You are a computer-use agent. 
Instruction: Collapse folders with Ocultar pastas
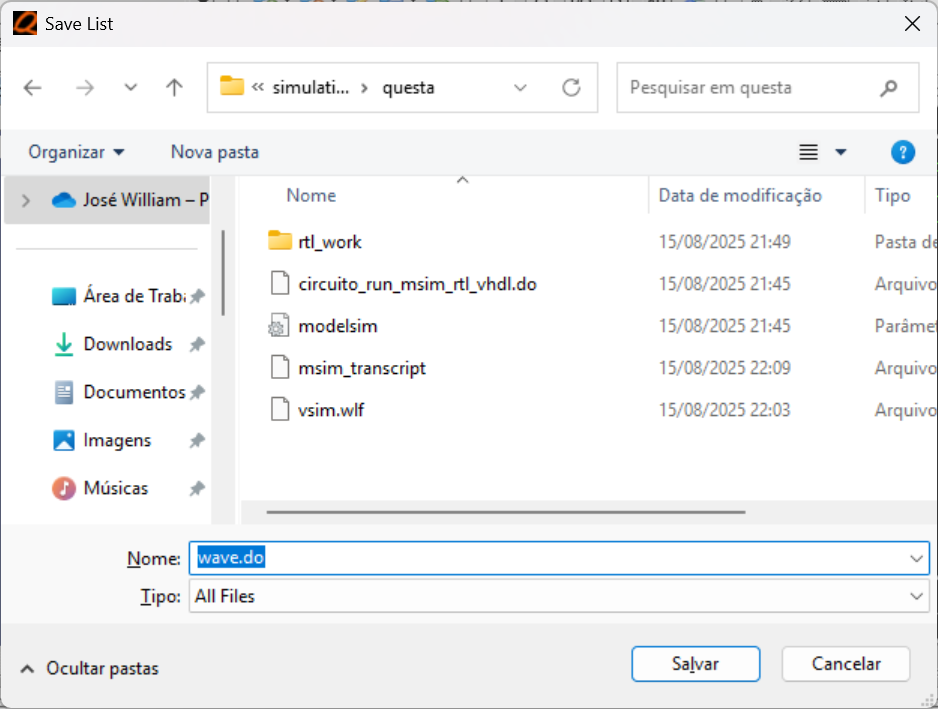click(90, 668)
